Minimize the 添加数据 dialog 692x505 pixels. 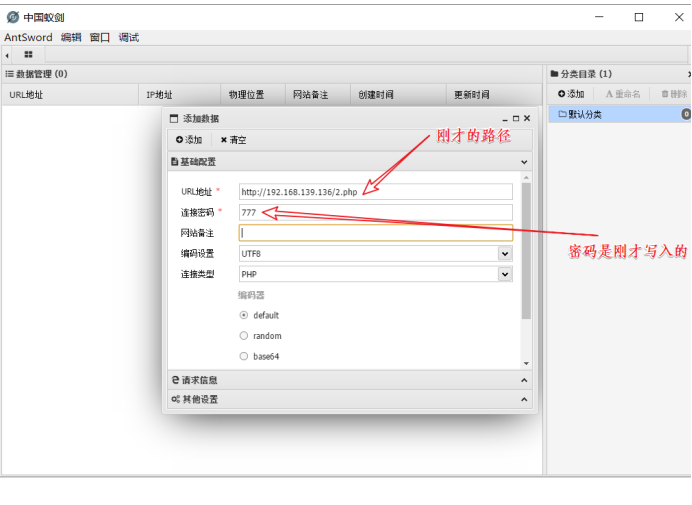[x=505, y=119]
